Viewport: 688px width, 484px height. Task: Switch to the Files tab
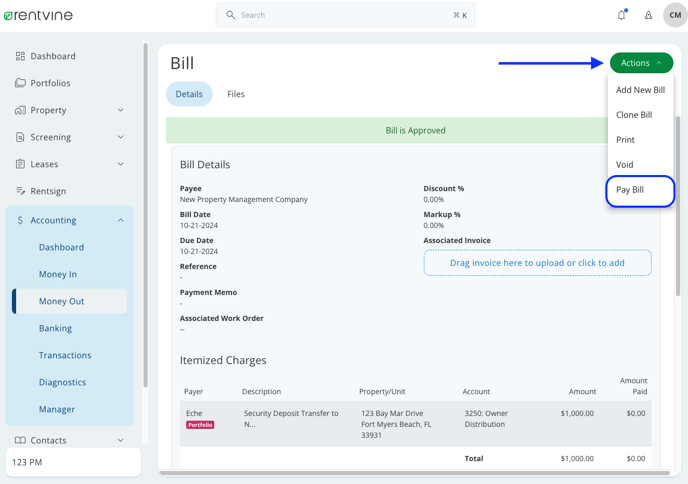(x=236, y=94)
